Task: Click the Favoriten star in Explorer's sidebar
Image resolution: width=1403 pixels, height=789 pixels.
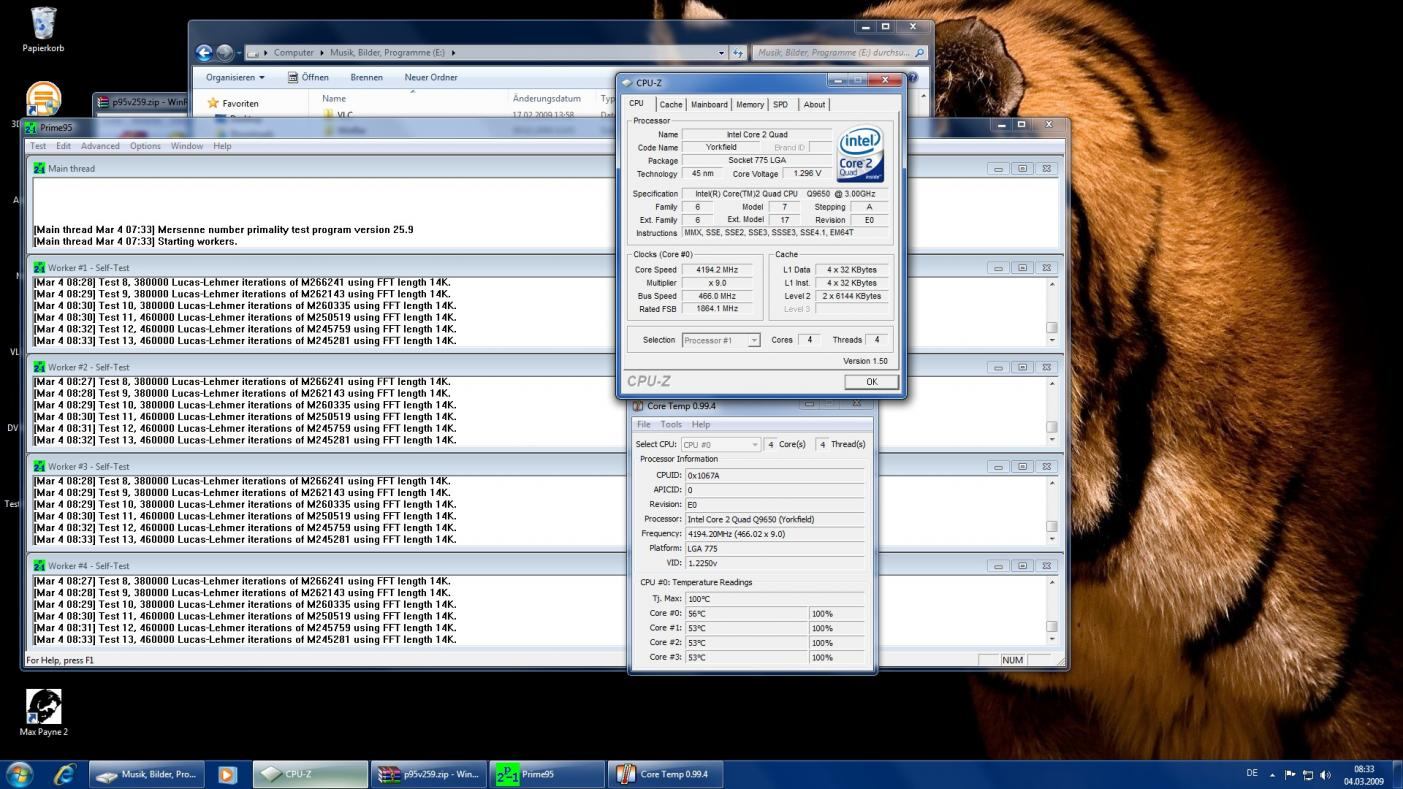Action: pos(213,103)
